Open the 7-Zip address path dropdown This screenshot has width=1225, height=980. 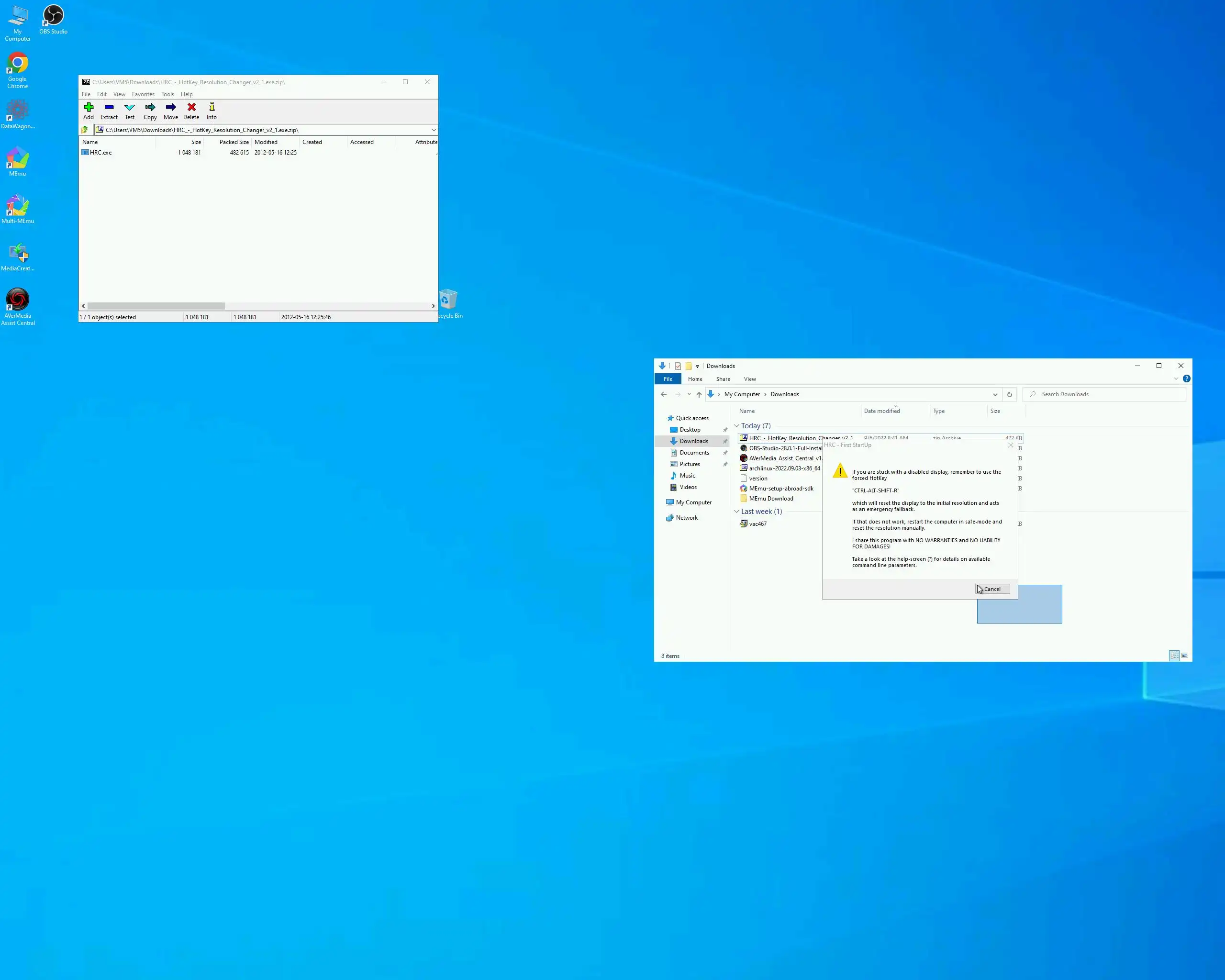[434, 130]
